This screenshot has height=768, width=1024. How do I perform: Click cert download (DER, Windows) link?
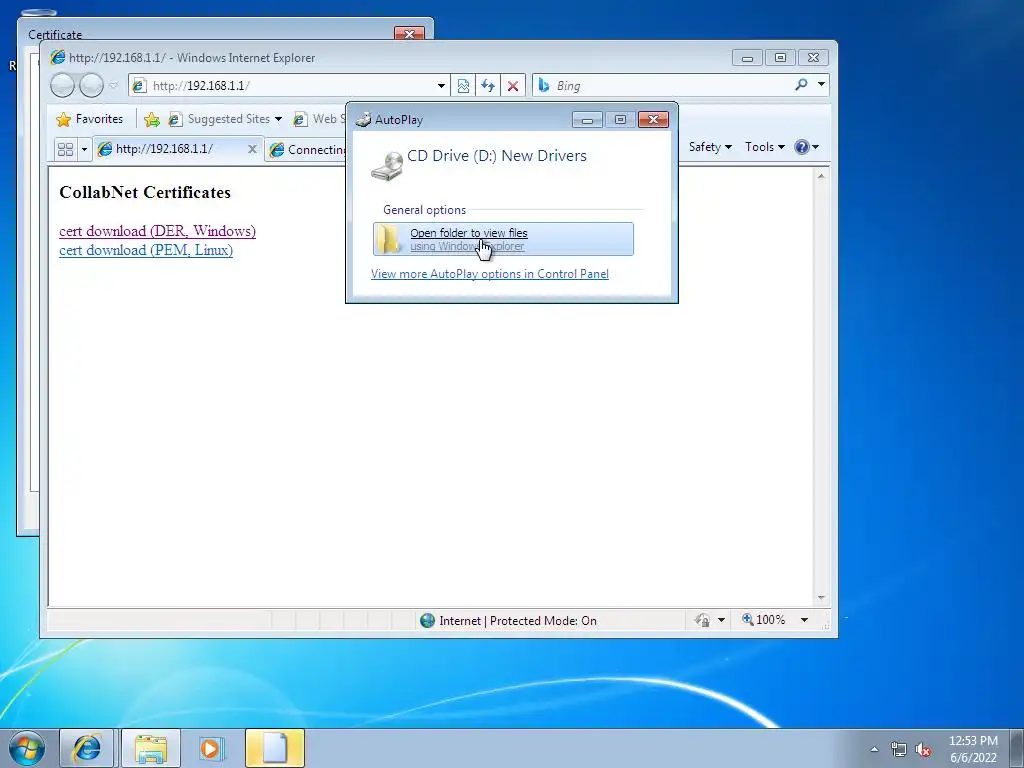coord(157,231)
